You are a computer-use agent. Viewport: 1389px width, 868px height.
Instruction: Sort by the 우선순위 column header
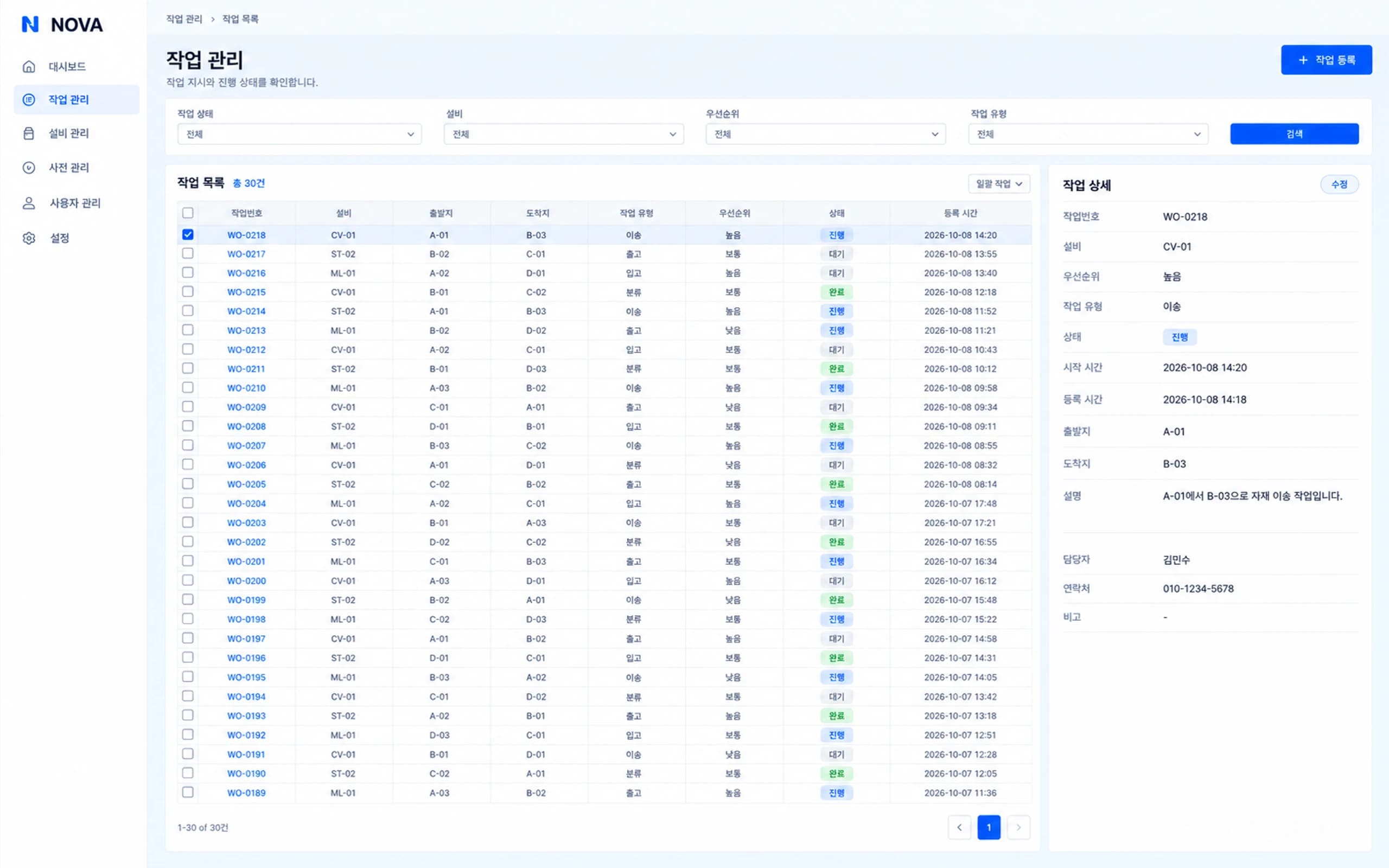[734, 213]
